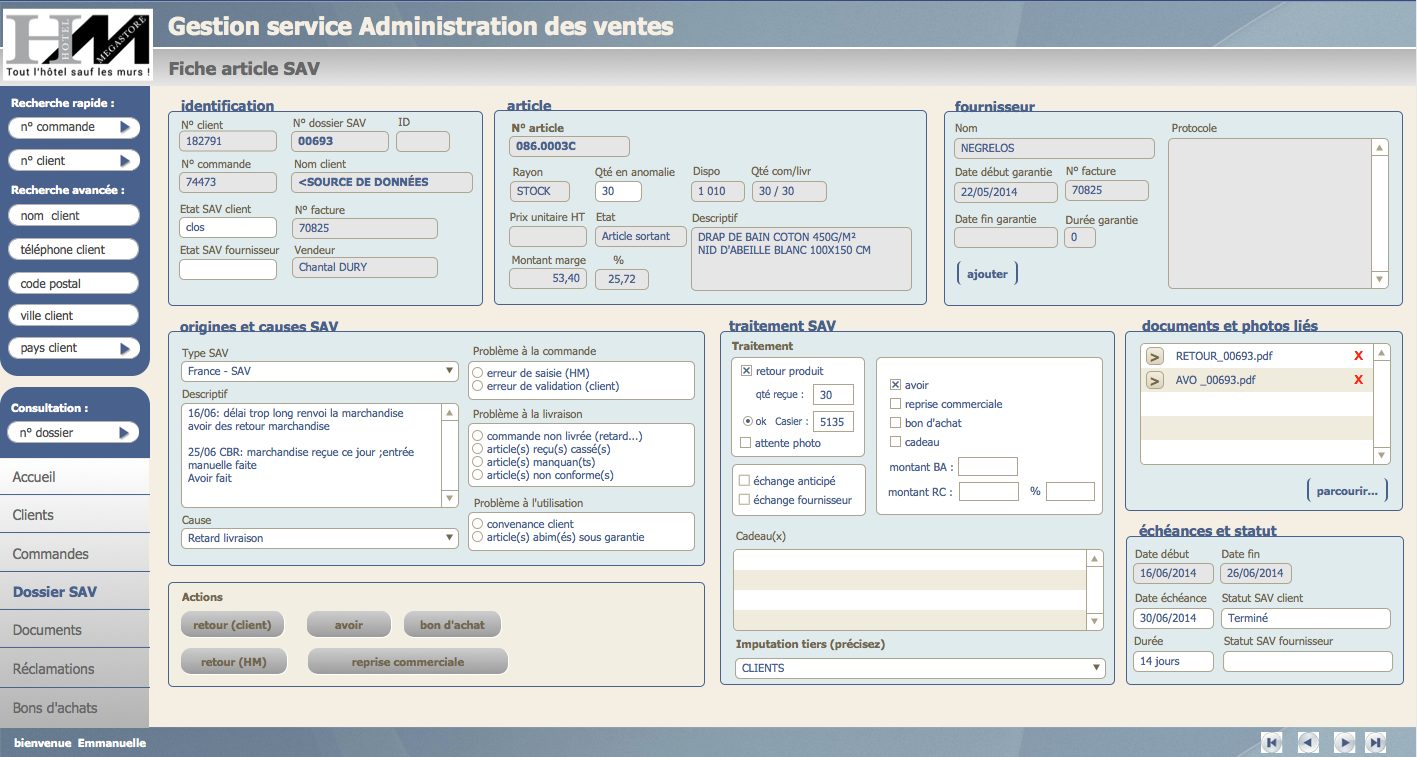The width and height of the screenshot is (1417, 757).
Task: Jump to the last record icon
Action: (1376, 742)
